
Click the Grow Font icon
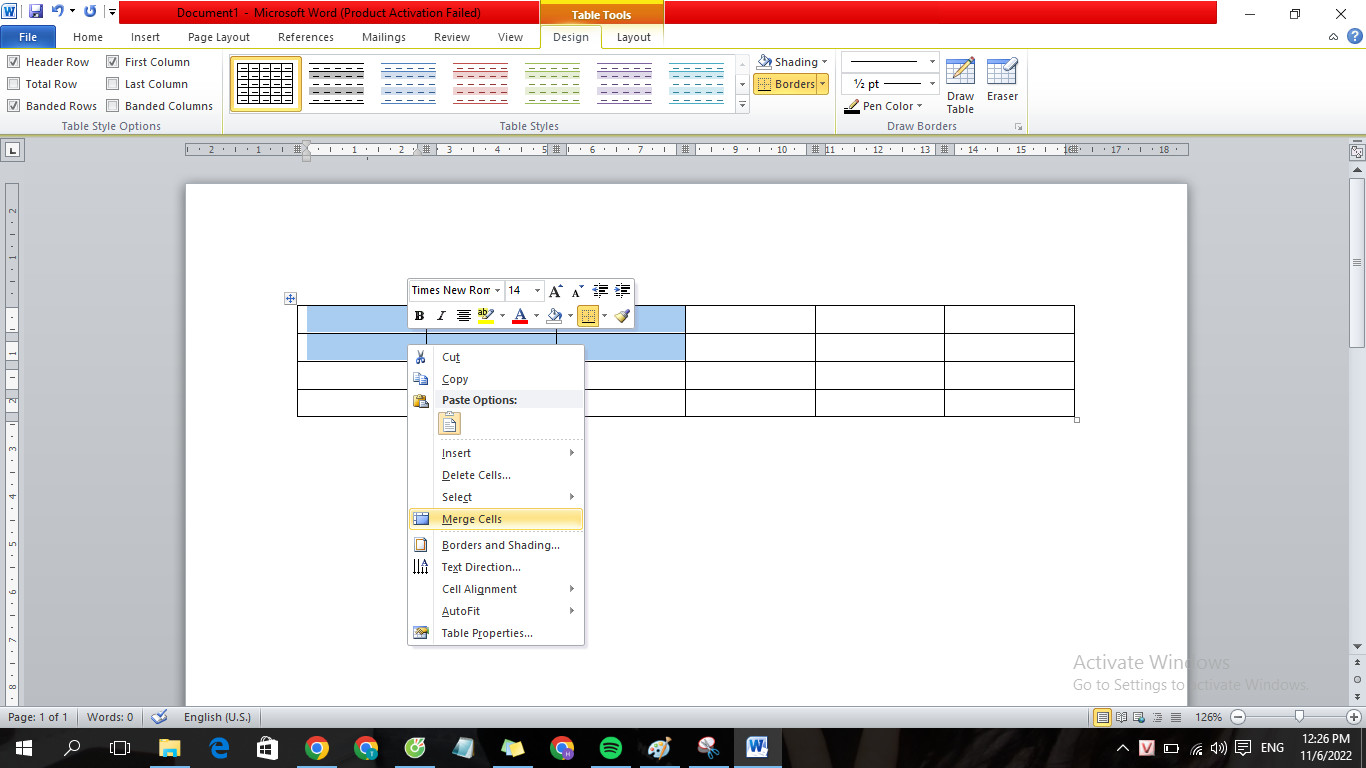coord(556,291)
